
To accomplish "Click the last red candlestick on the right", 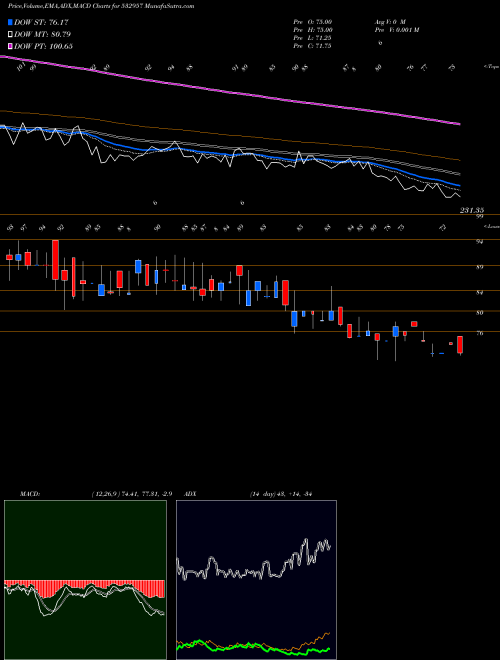I will (x=460, y=345).
